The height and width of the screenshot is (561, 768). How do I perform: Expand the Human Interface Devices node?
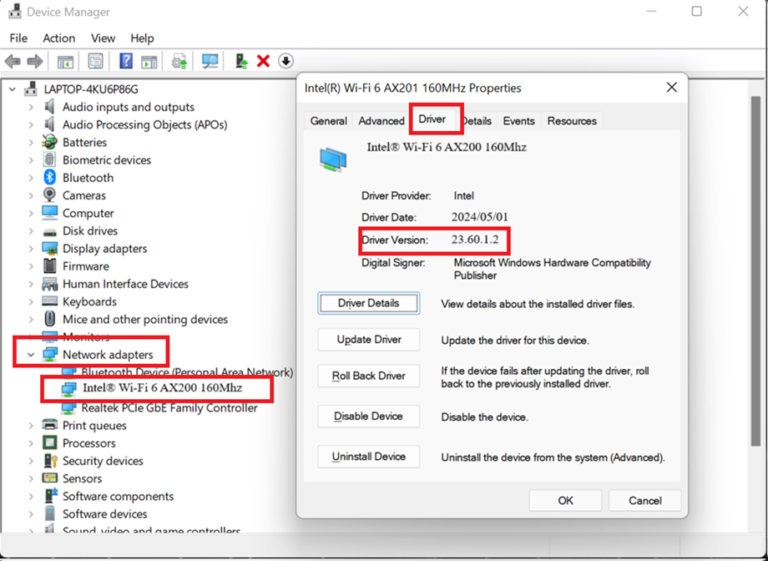click(31, 284)
